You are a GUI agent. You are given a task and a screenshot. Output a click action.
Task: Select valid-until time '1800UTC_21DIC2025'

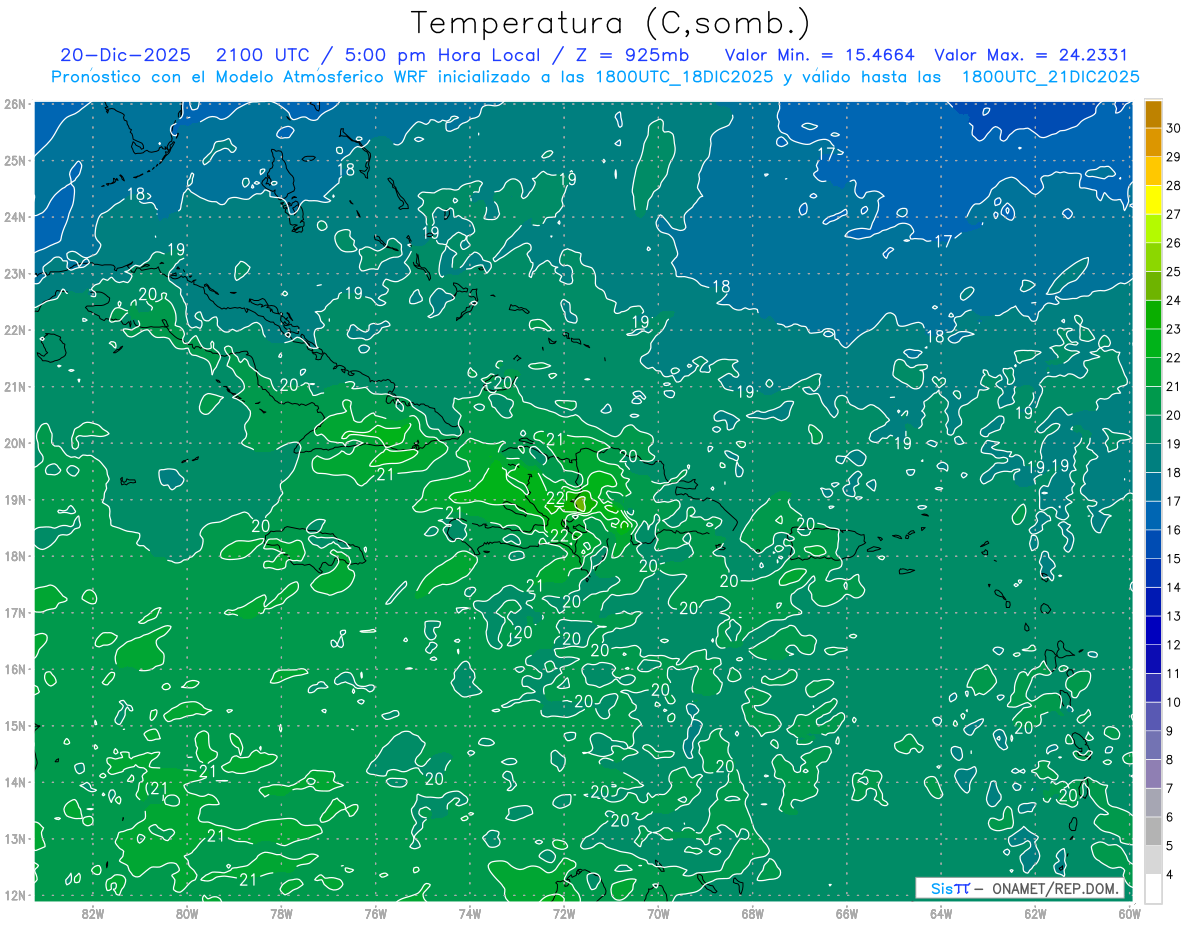tap(1050, 76)
